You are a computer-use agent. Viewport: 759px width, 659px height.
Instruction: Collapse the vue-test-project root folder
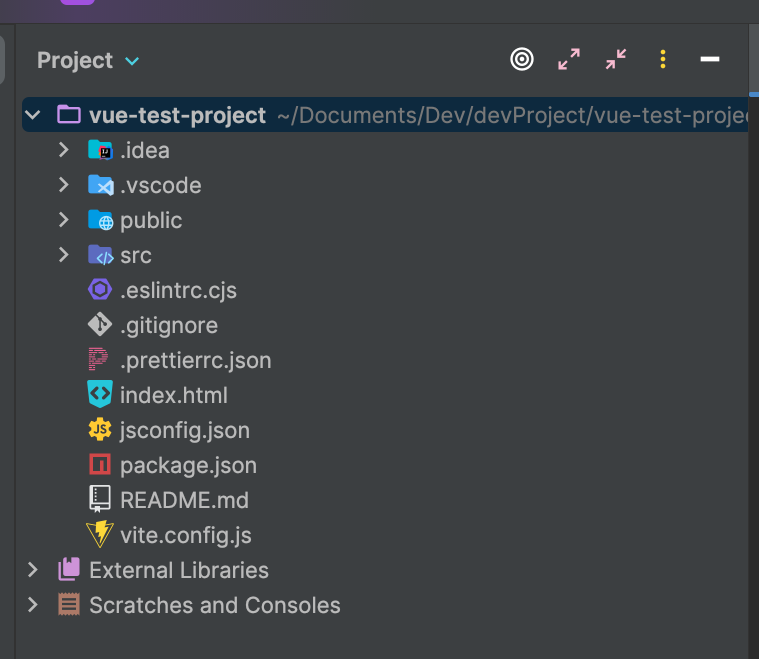pos(32,115)
